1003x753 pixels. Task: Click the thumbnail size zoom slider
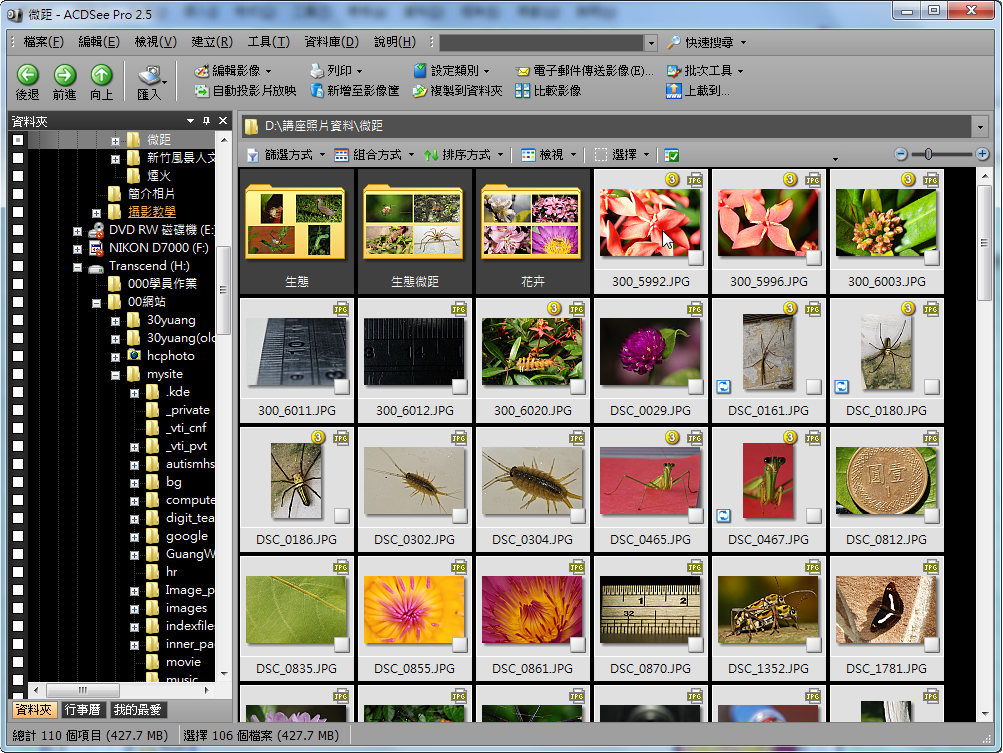(x=929, y=154)
